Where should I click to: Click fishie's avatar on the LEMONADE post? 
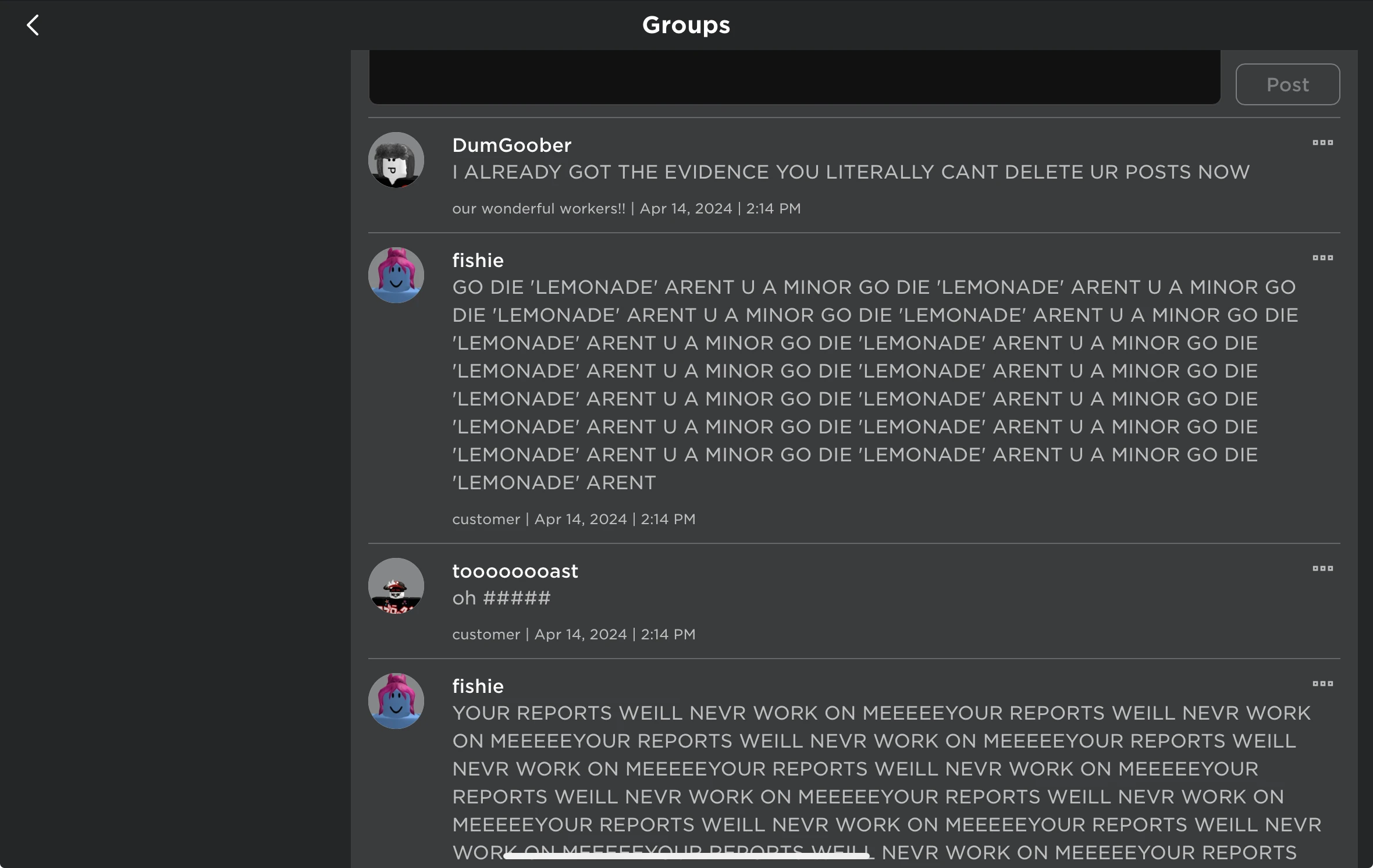click(x=396, y=275)
